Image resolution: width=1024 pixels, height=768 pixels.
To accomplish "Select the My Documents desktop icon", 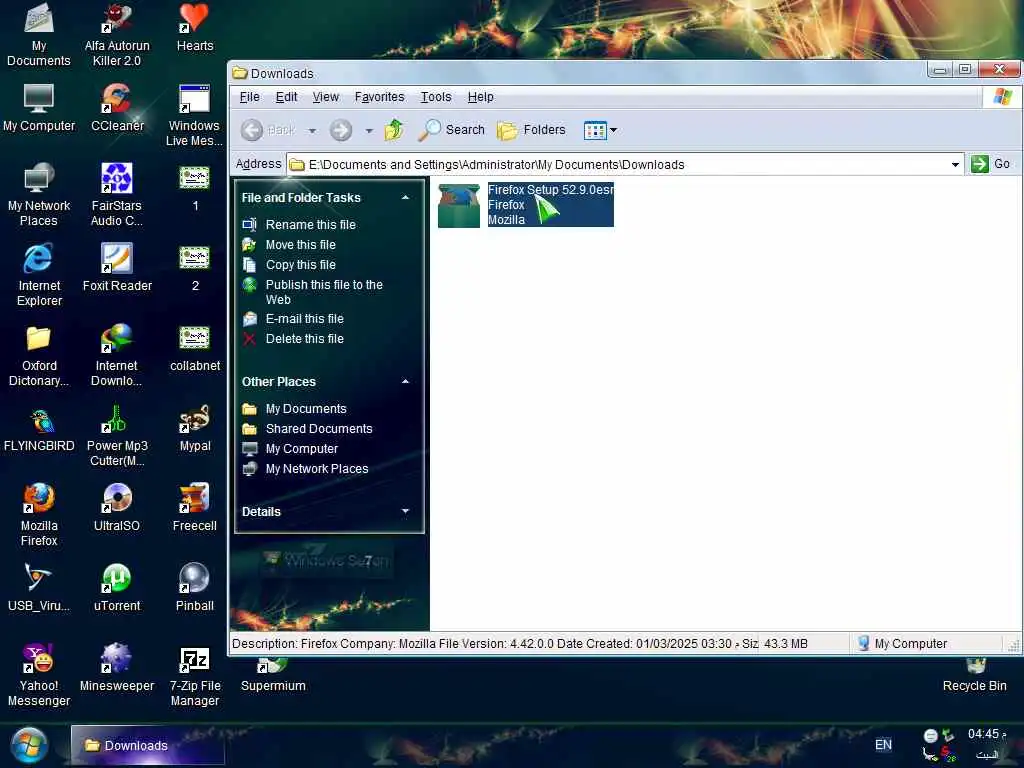I will click(39, 34).
